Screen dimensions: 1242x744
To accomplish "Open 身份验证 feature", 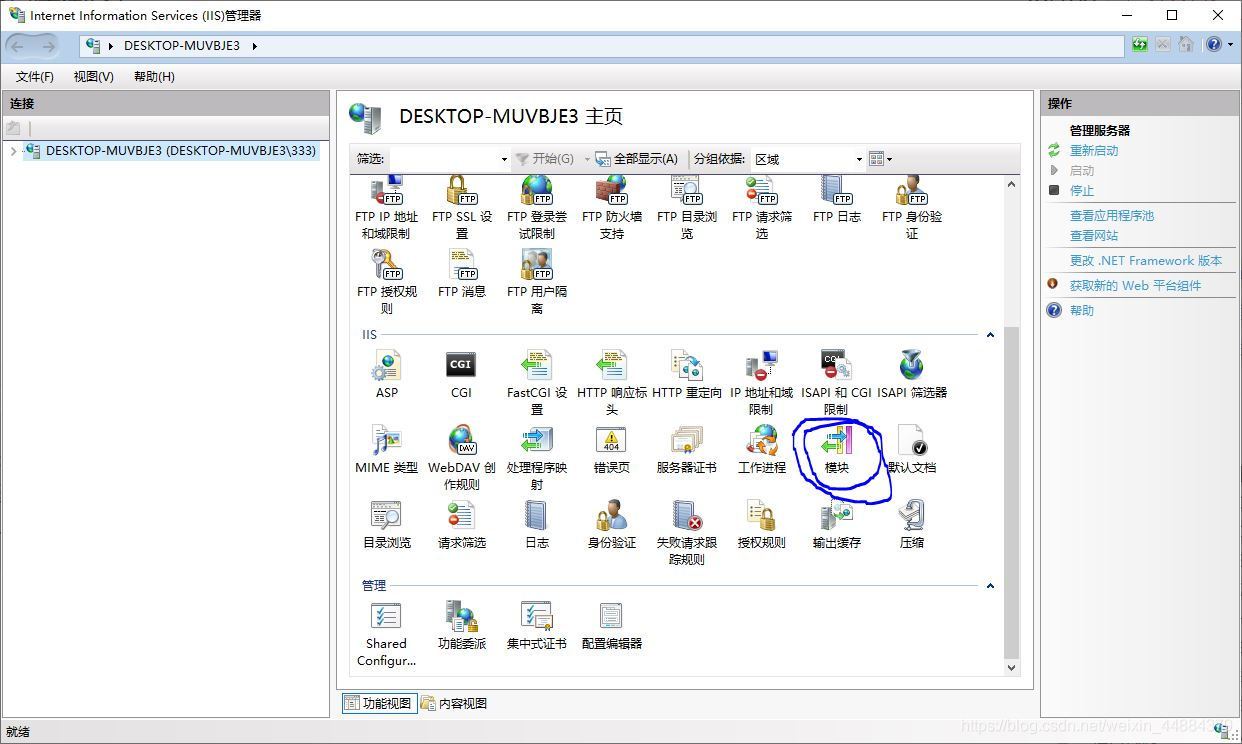I will 611,524.
